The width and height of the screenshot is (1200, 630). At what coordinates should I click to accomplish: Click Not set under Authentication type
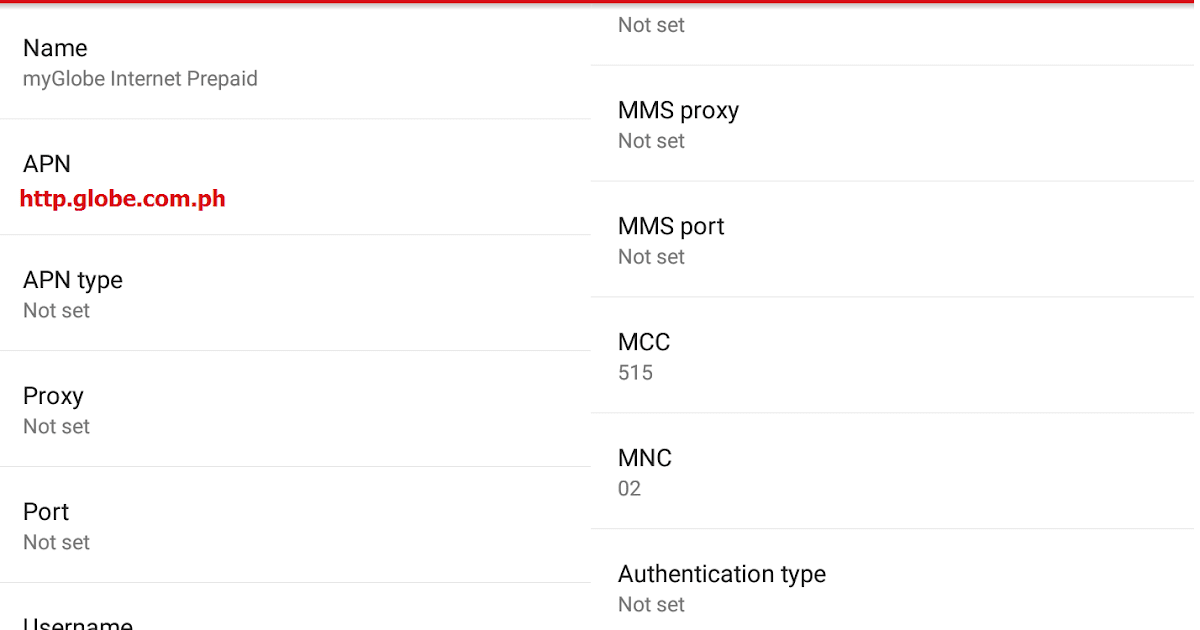coord(651,604)
